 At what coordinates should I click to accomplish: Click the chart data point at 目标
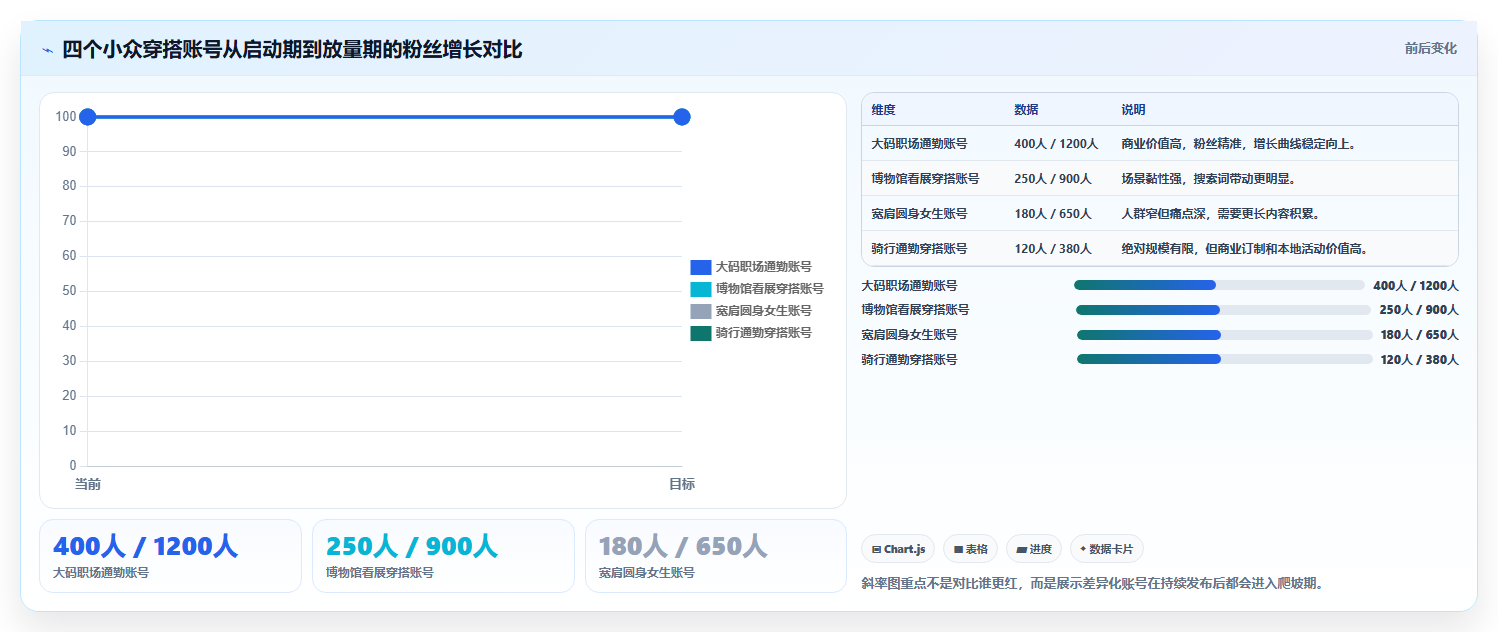pos(682,117)
